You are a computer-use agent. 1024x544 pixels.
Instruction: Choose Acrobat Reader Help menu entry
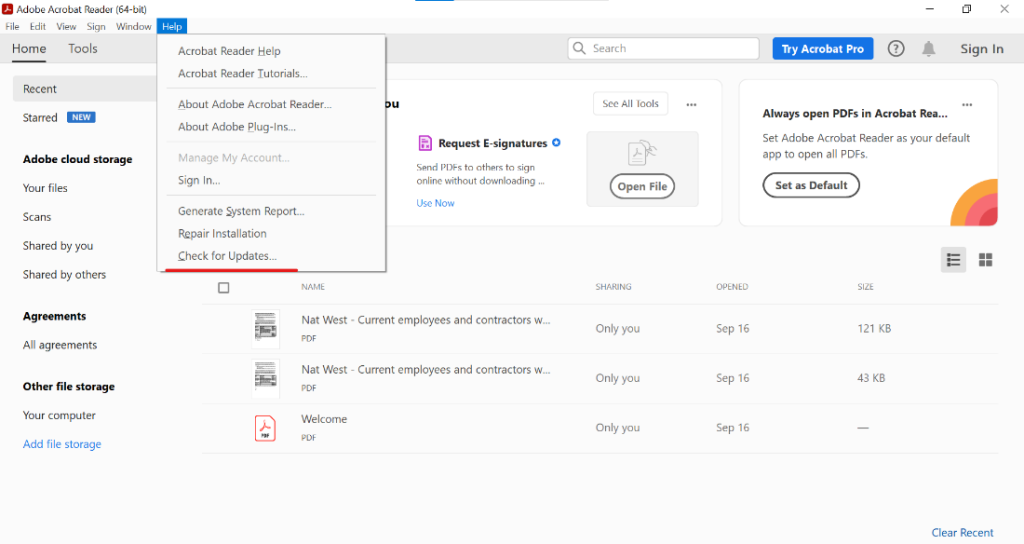coord(229,51)
